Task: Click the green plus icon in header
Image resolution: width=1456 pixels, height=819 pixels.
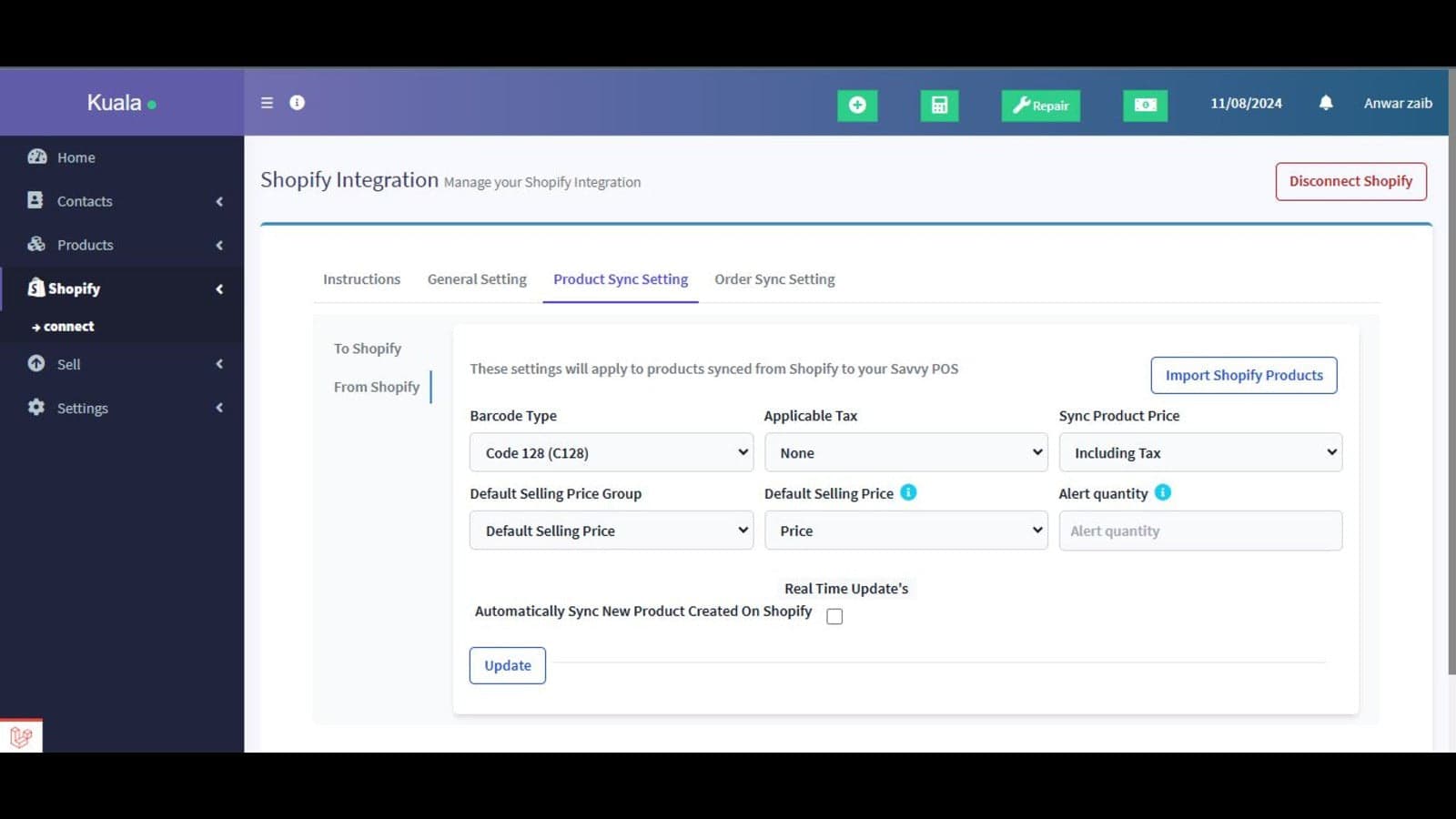Action: coord(856,106)
